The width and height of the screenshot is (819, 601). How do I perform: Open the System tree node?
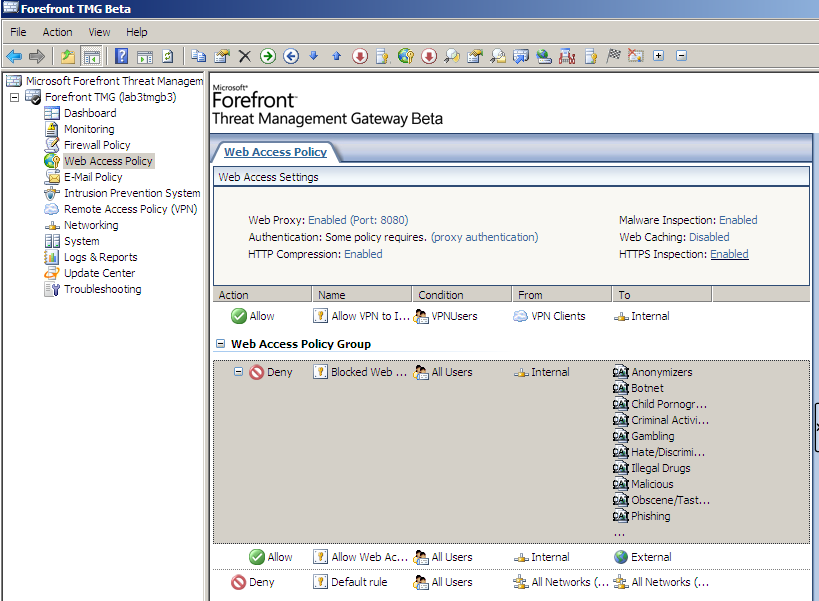(81, 241)
